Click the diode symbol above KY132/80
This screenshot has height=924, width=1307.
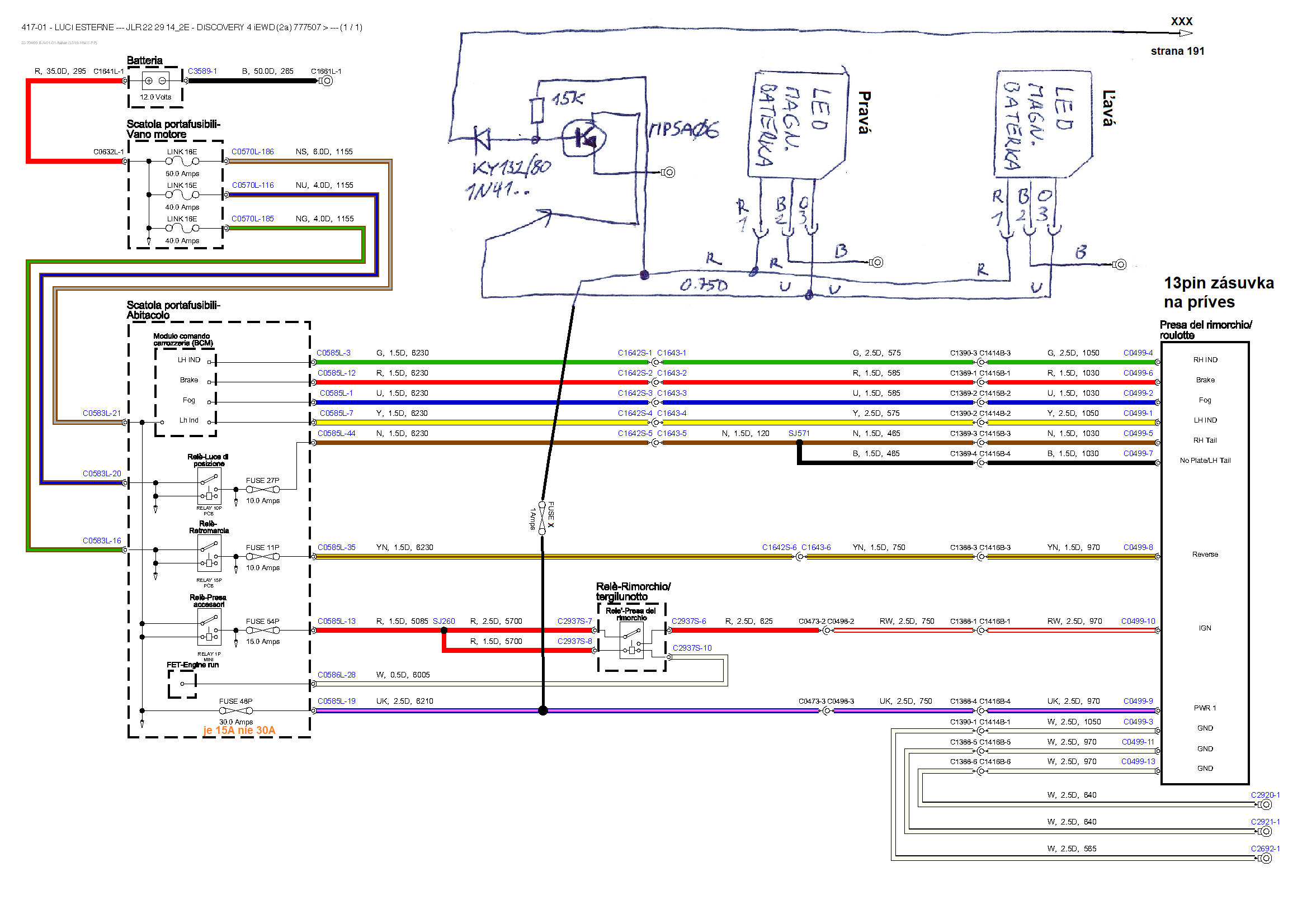pos(483,138)
